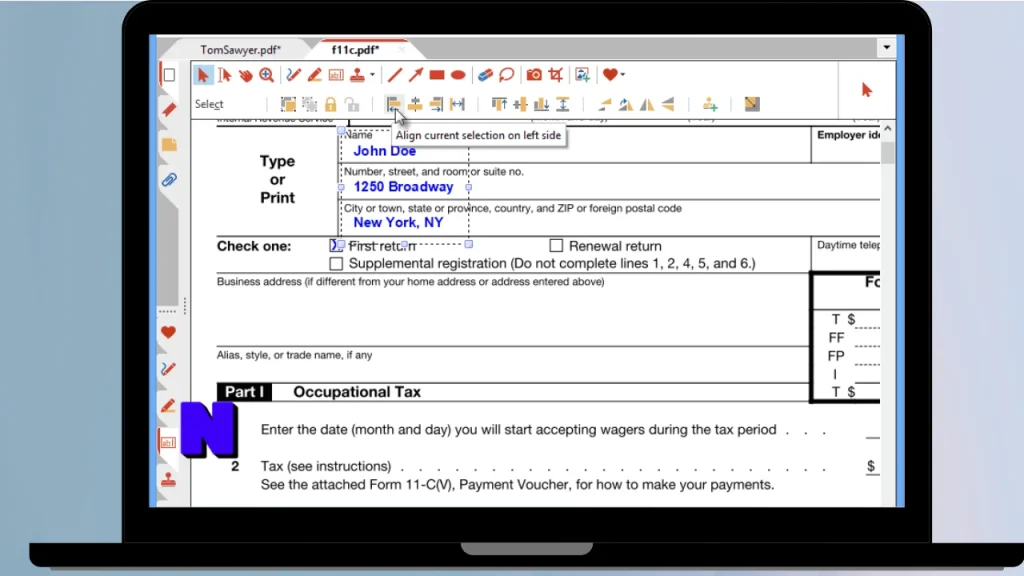The image size is (1024, 576).
Task: Choose the red Ellipse shape tool
Action: 458,75
